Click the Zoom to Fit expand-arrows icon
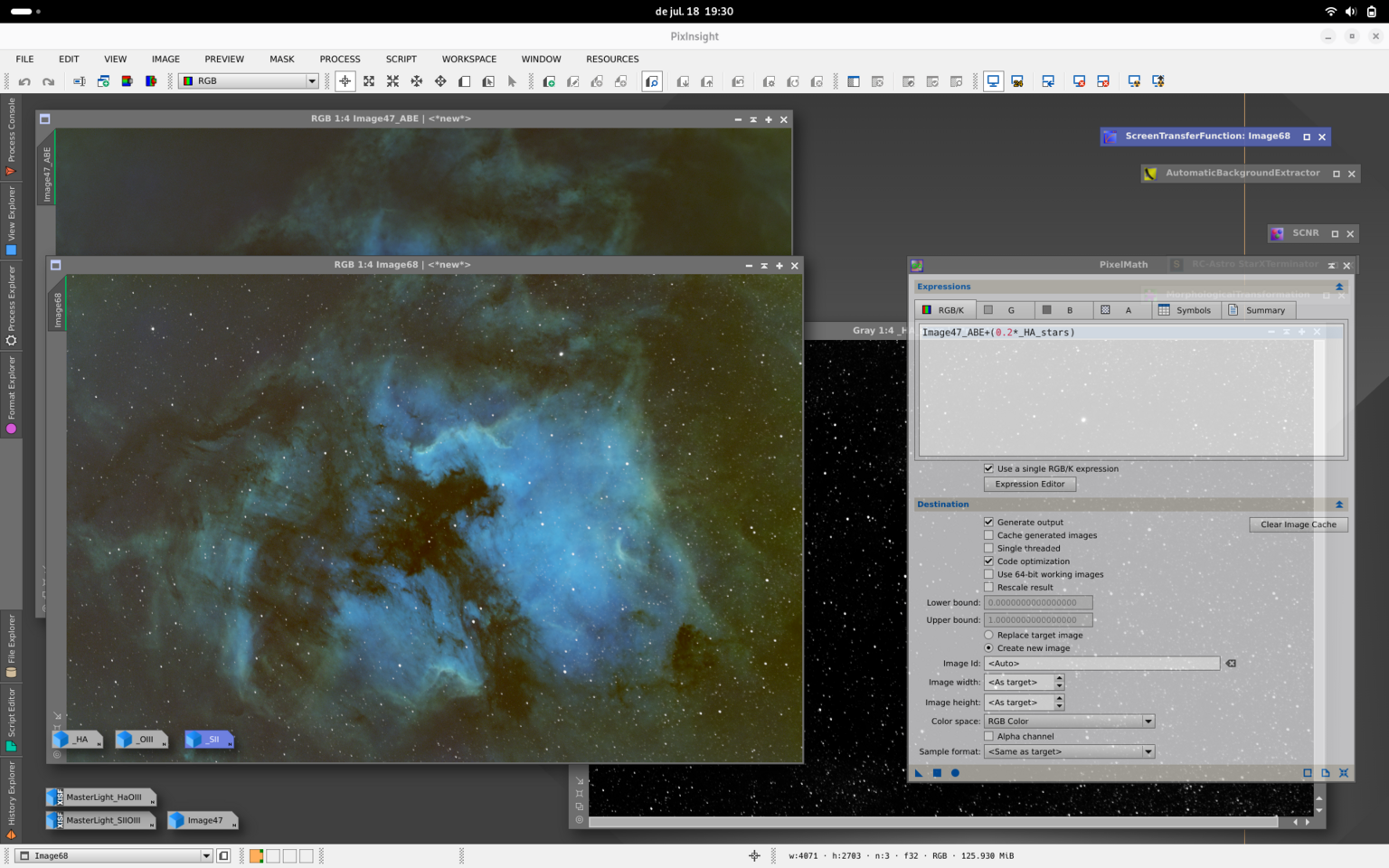 click(369, 81)
